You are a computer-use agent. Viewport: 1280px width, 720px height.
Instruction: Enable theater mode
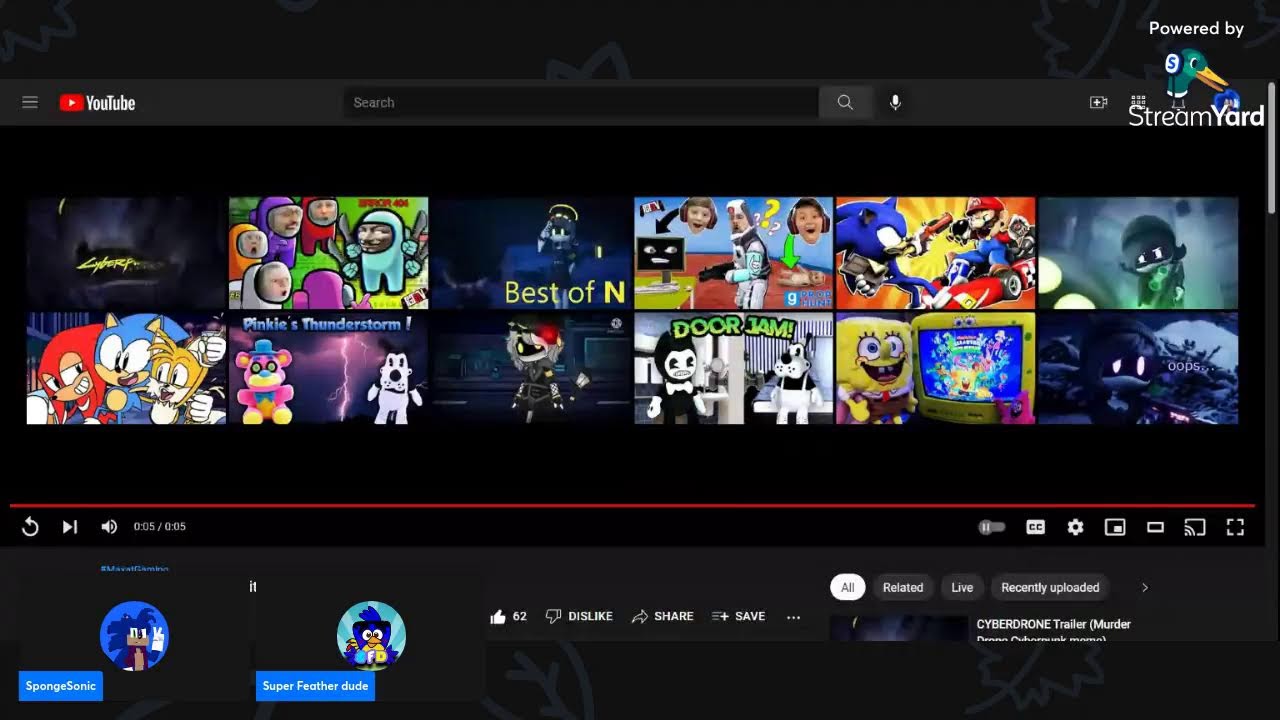pos(1155,527)
